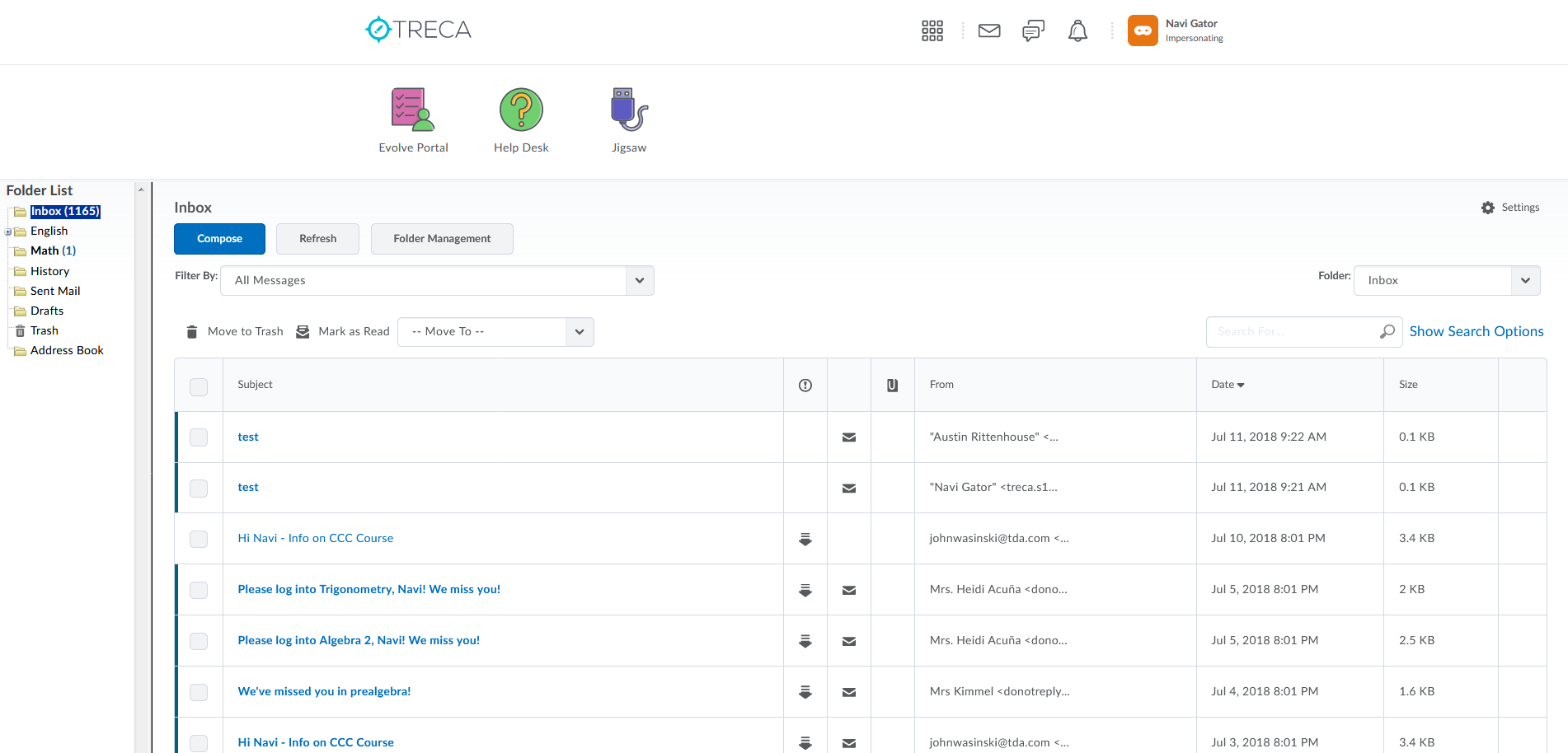Screen dimensions: 1568x753
Task: Open the Jigsaw tool
Action: tap(628, 108)
